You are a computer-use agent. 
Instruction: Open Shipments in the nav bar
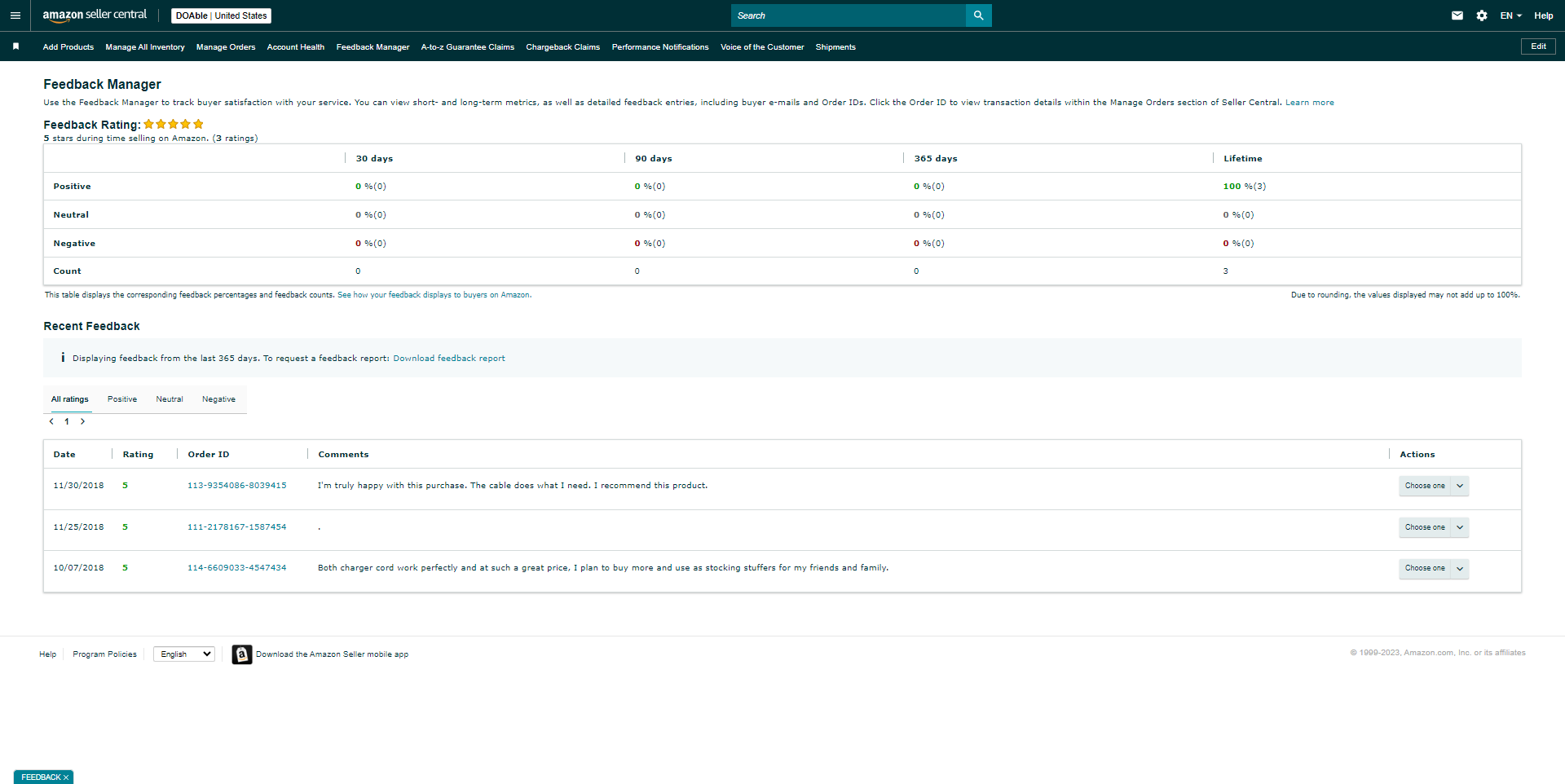[x=835, y=47]
